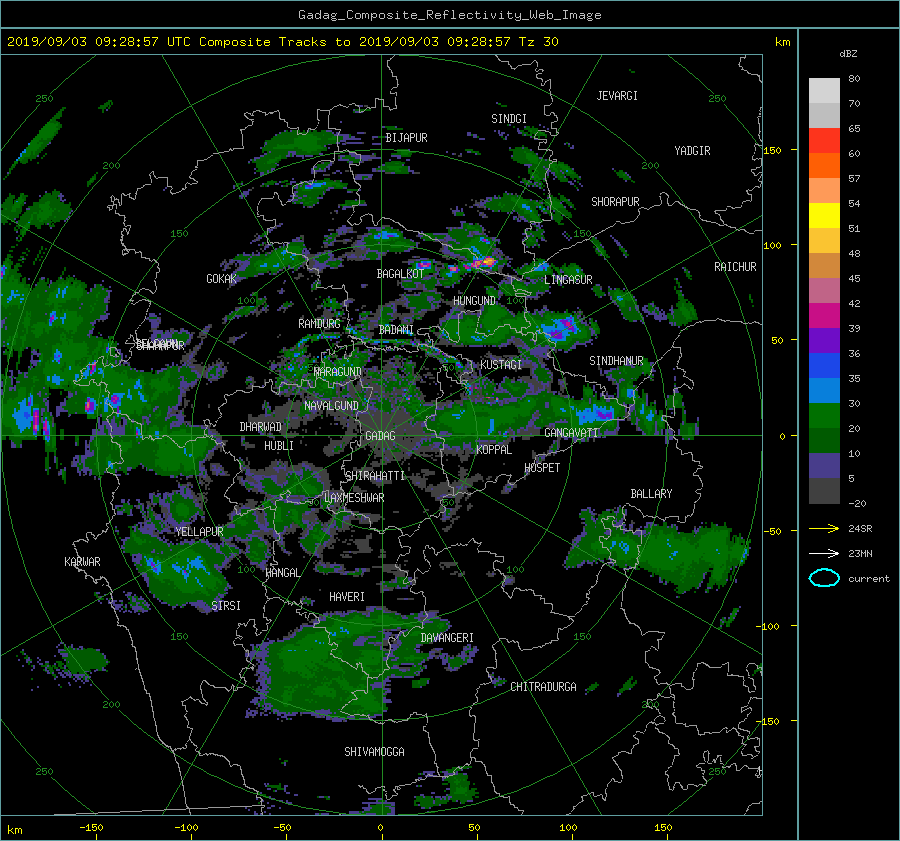Click the HANGAL city label
Screen dimensions: 900x841
pyautogui.click(x=283, y=573)
